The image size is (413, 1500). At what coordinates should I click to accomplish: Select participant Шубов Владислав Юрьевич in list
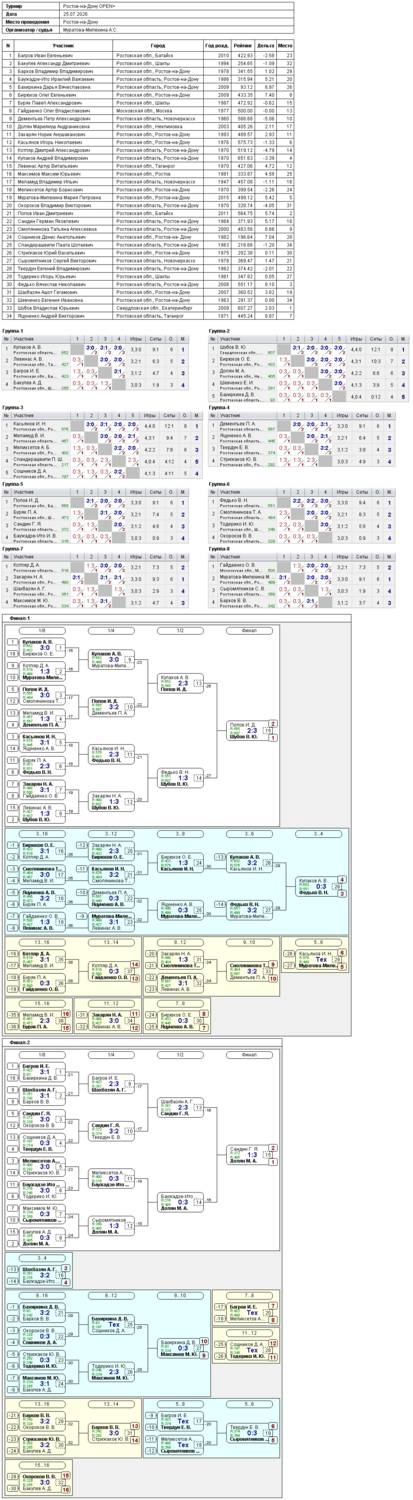(48, 308)
